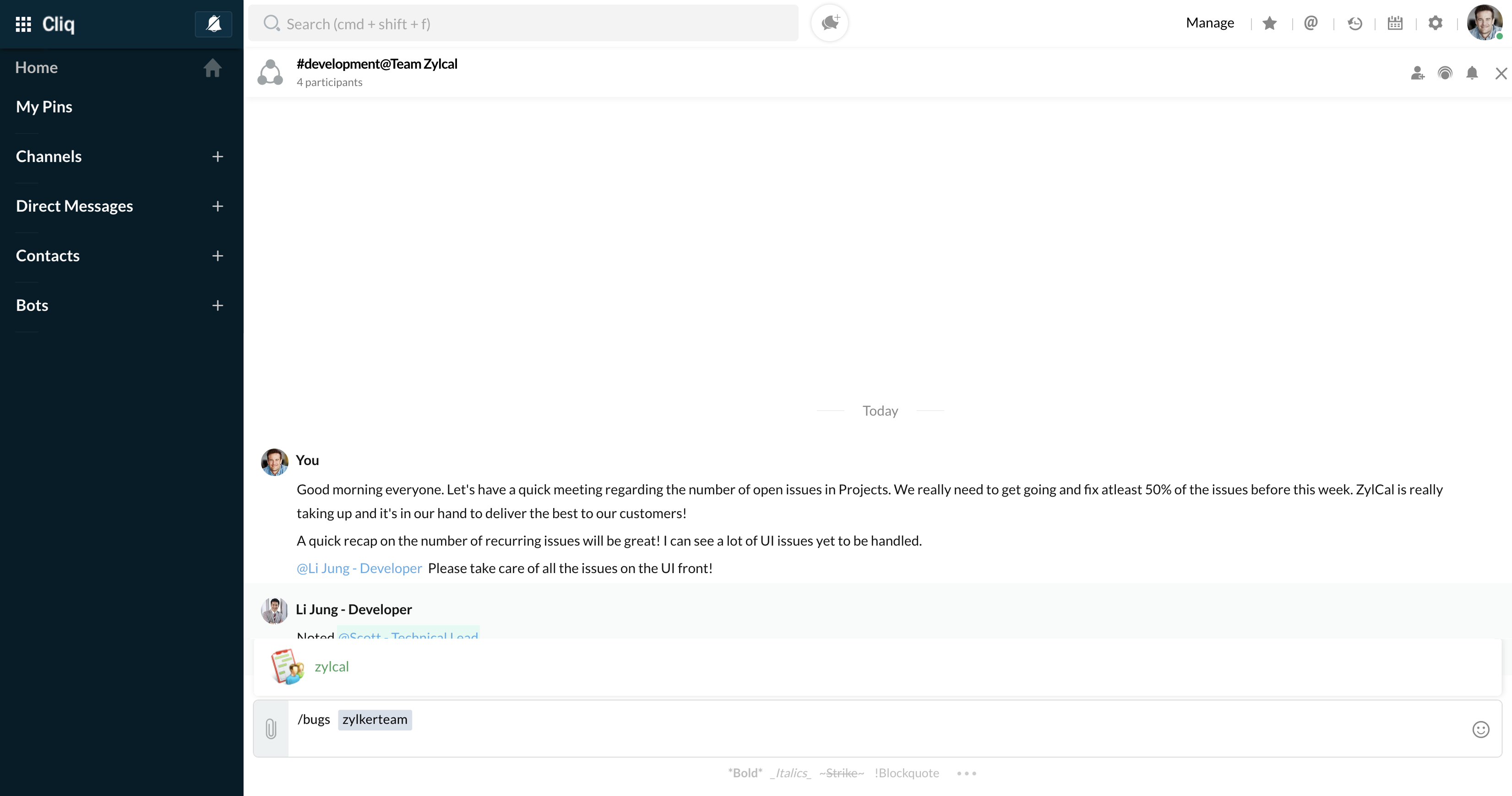Open the calendar events icon
Viewport: 1512px width, 796px height.
(1395, 23)
